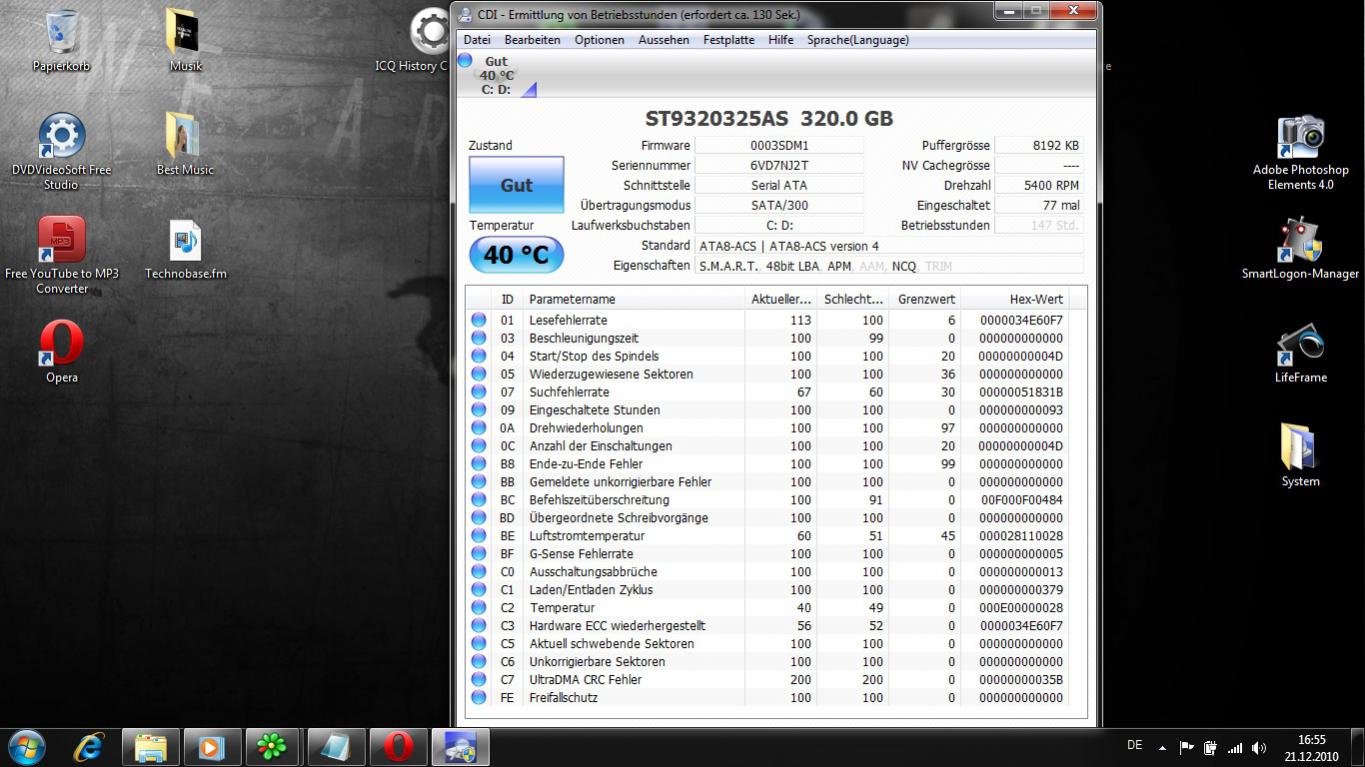The image size is (1365, 767).
Task: Click the volume speaker tray icon
Action: 1259,748
